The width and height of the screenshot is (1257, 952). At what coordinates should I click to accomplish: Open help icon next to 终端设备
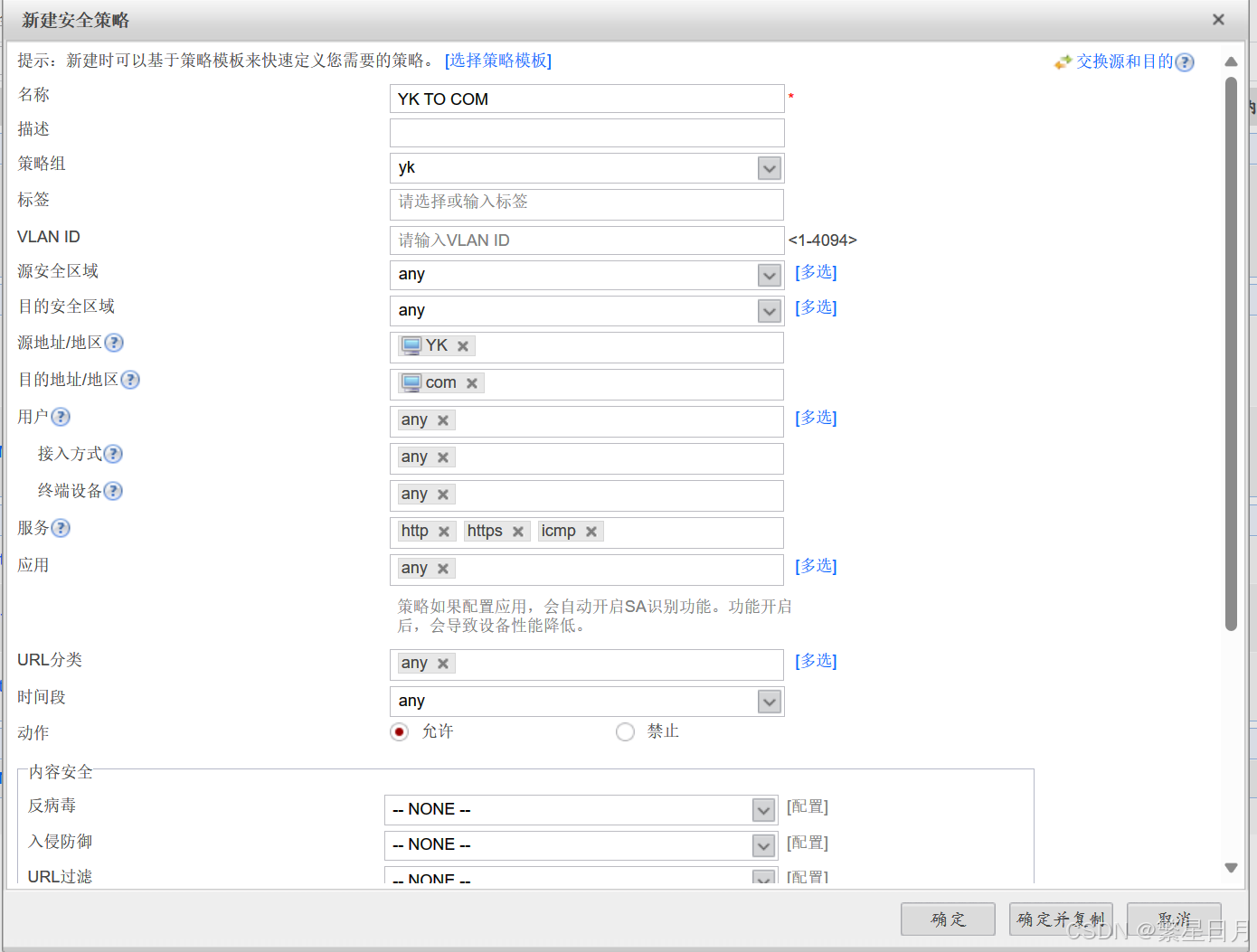113,491
